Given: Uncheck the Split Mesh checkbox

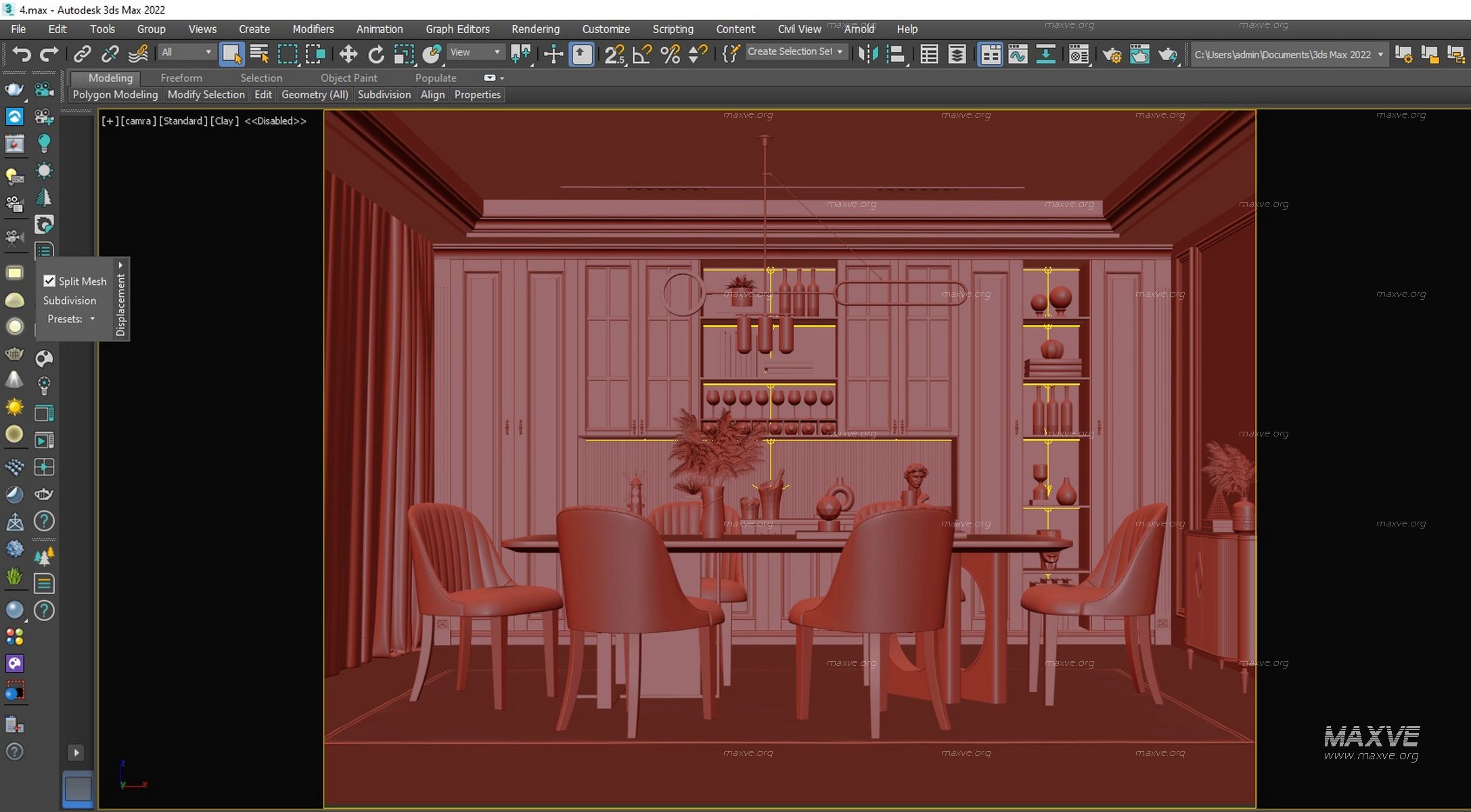Looking at the screenshot, I should pyautogui.click(x=49, y=281).
